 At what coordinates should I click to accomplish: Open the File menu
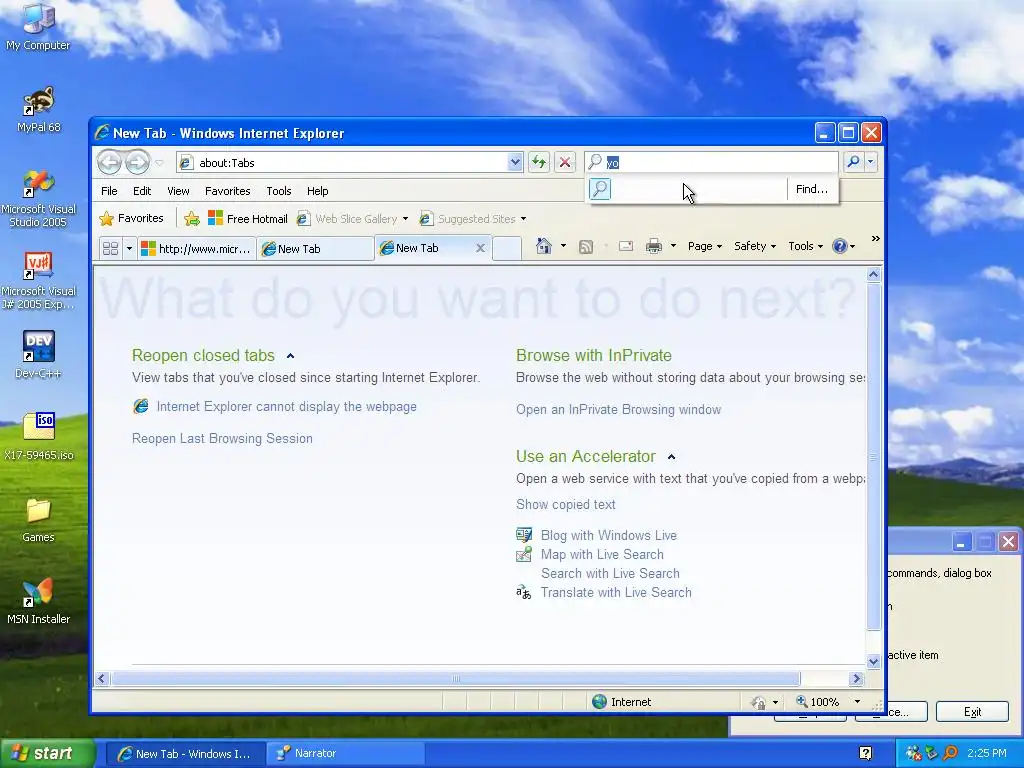point(109,191)
